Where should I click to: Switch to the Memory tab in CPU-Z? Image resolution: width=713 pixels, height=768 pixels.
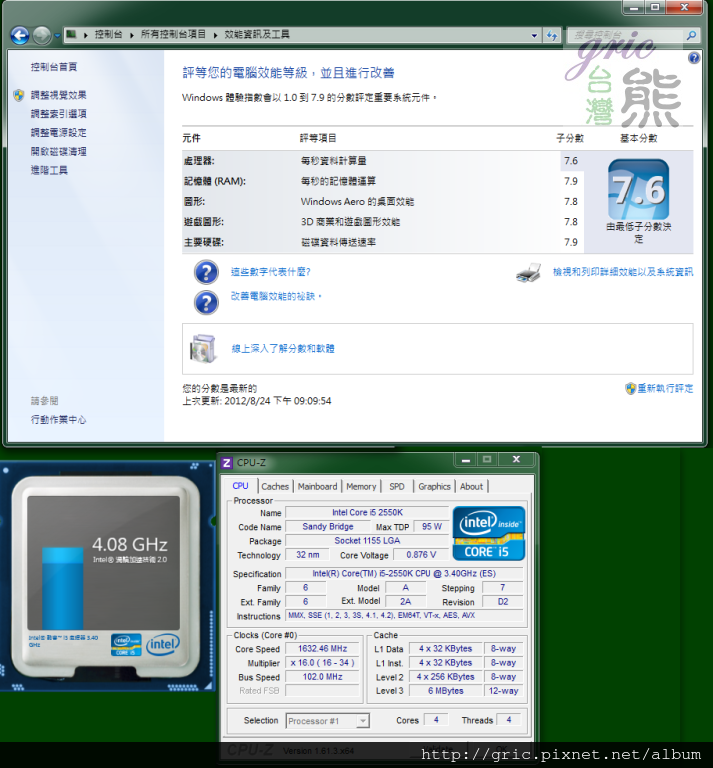coord(361,486)
